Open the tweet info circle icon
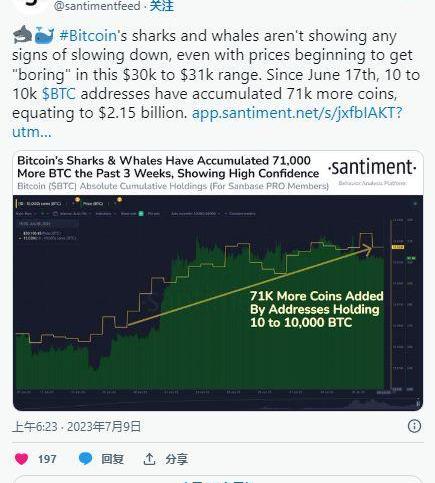Viewport: 435px width, 483px height. point(414,426)
